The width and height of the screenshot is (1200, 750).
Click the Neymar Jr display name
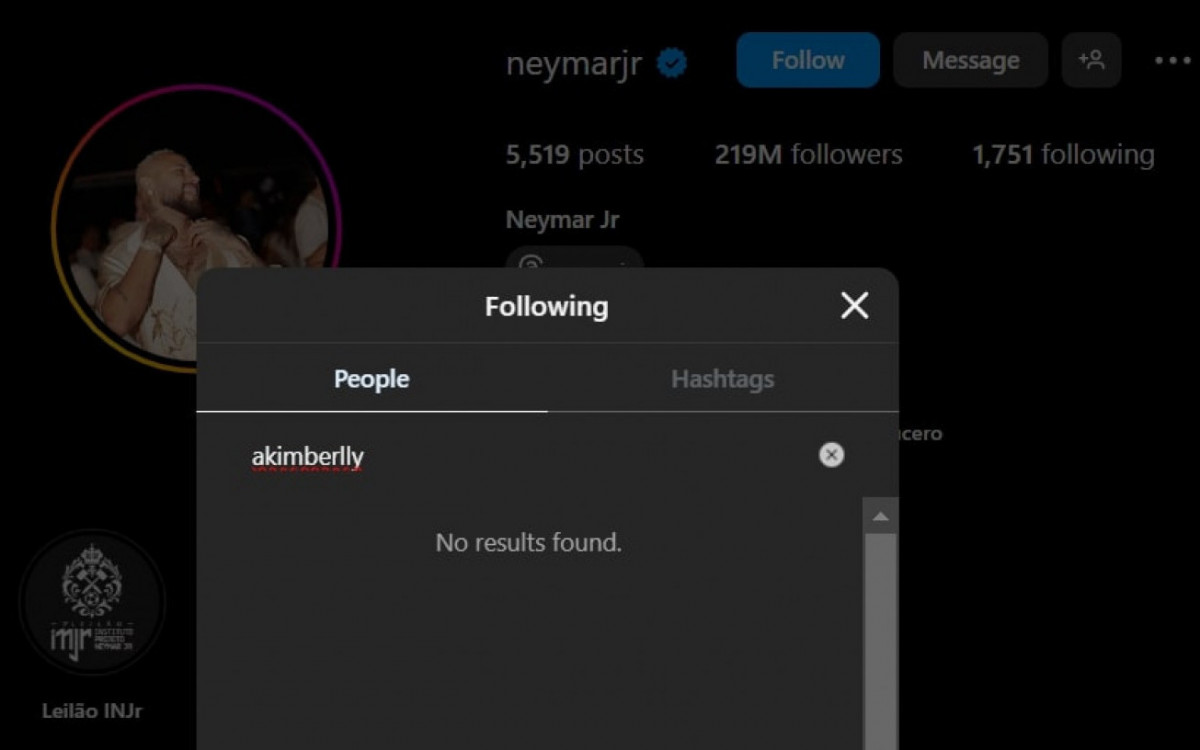(x=564, y=219)
